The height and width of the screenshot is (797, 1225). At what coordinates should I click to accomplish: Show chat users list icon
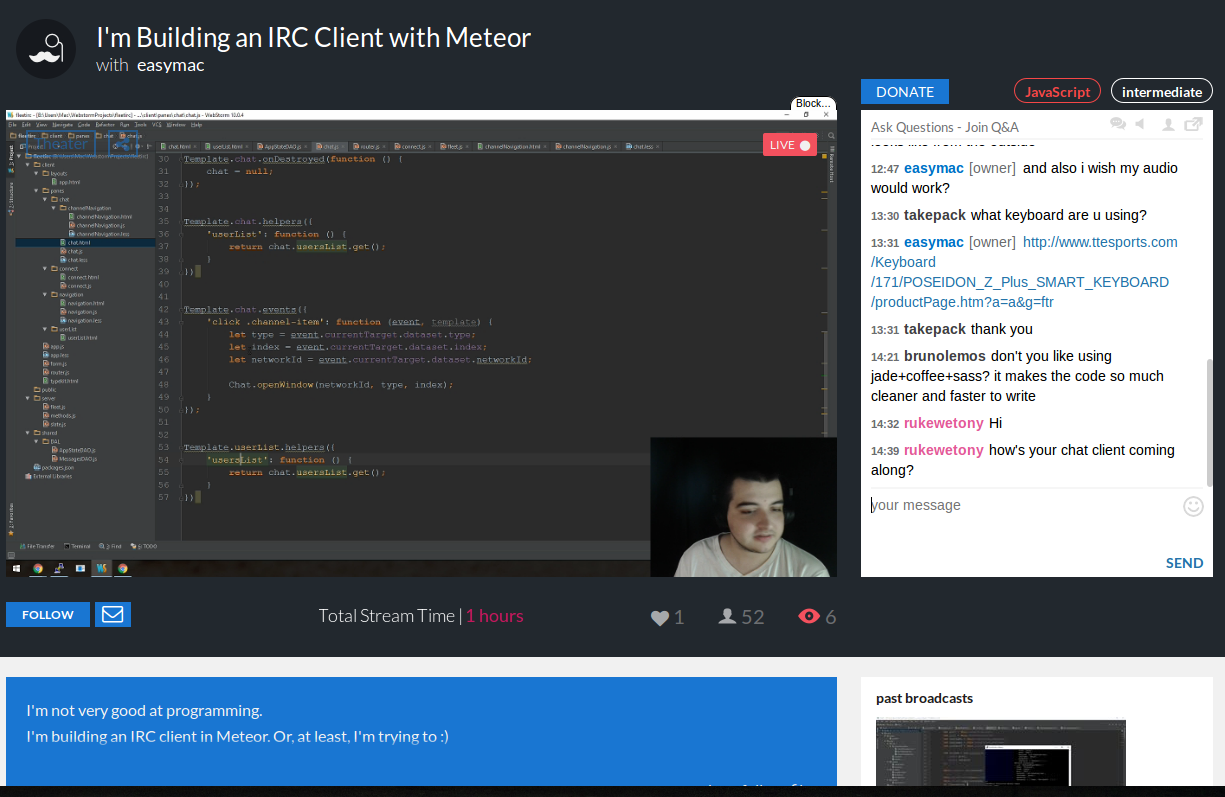pos(1167,125)
